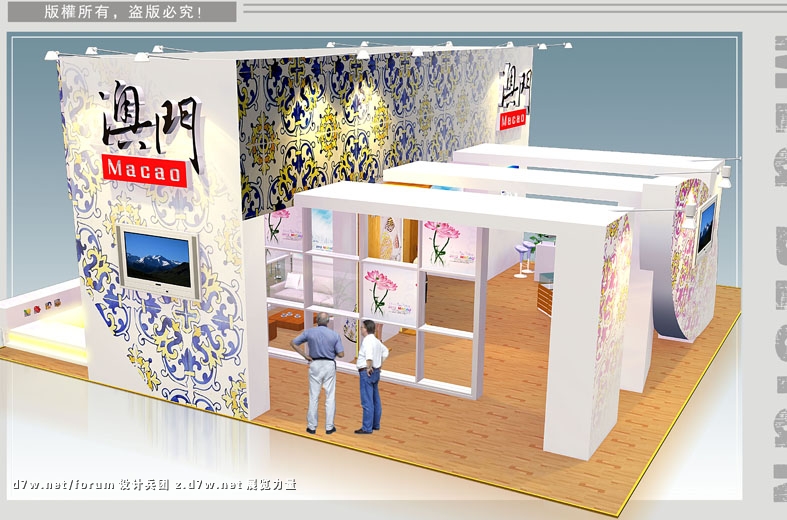This screenshot has width=787, height=520.
Task: Click the man in the white shirt
Action: [x=370, y=376]
